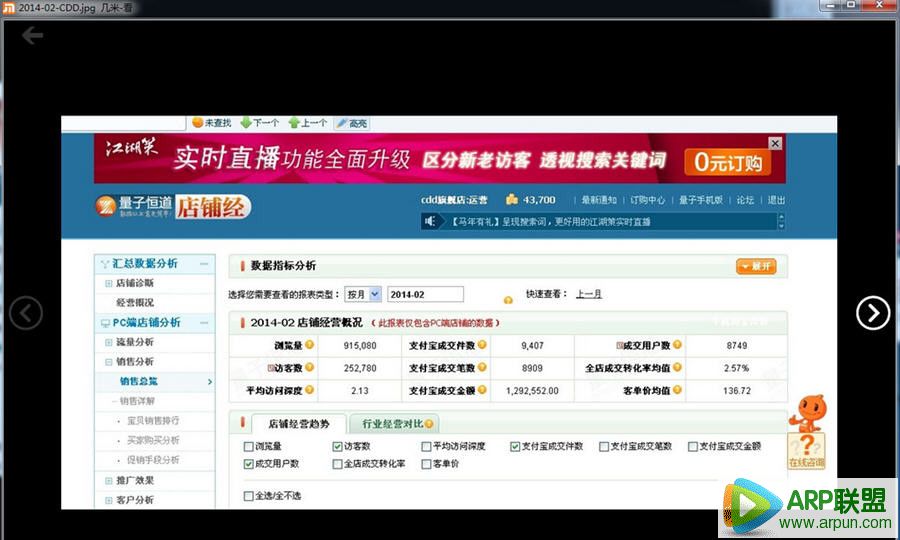Enable the 客单价 checkbox
This screenshot has width=900, height=540.
point(426,464)
